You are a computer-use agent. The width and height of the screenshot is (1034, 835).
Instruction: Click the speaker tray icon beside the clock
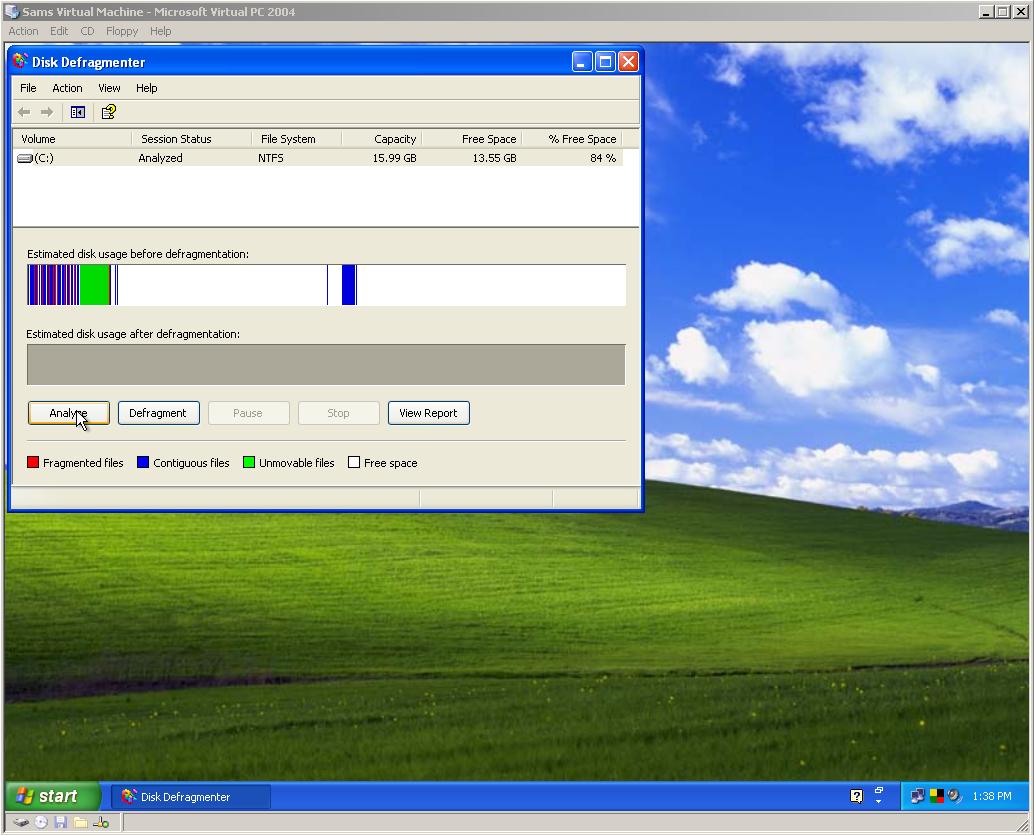click(954, 796)
